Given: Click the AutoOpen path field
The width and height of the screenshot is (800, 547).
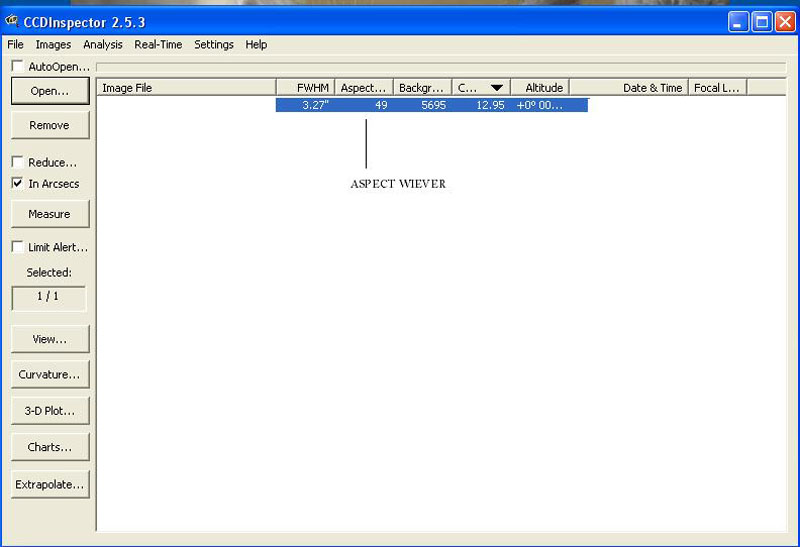Looking at the screenshot, I should (441, 67).
